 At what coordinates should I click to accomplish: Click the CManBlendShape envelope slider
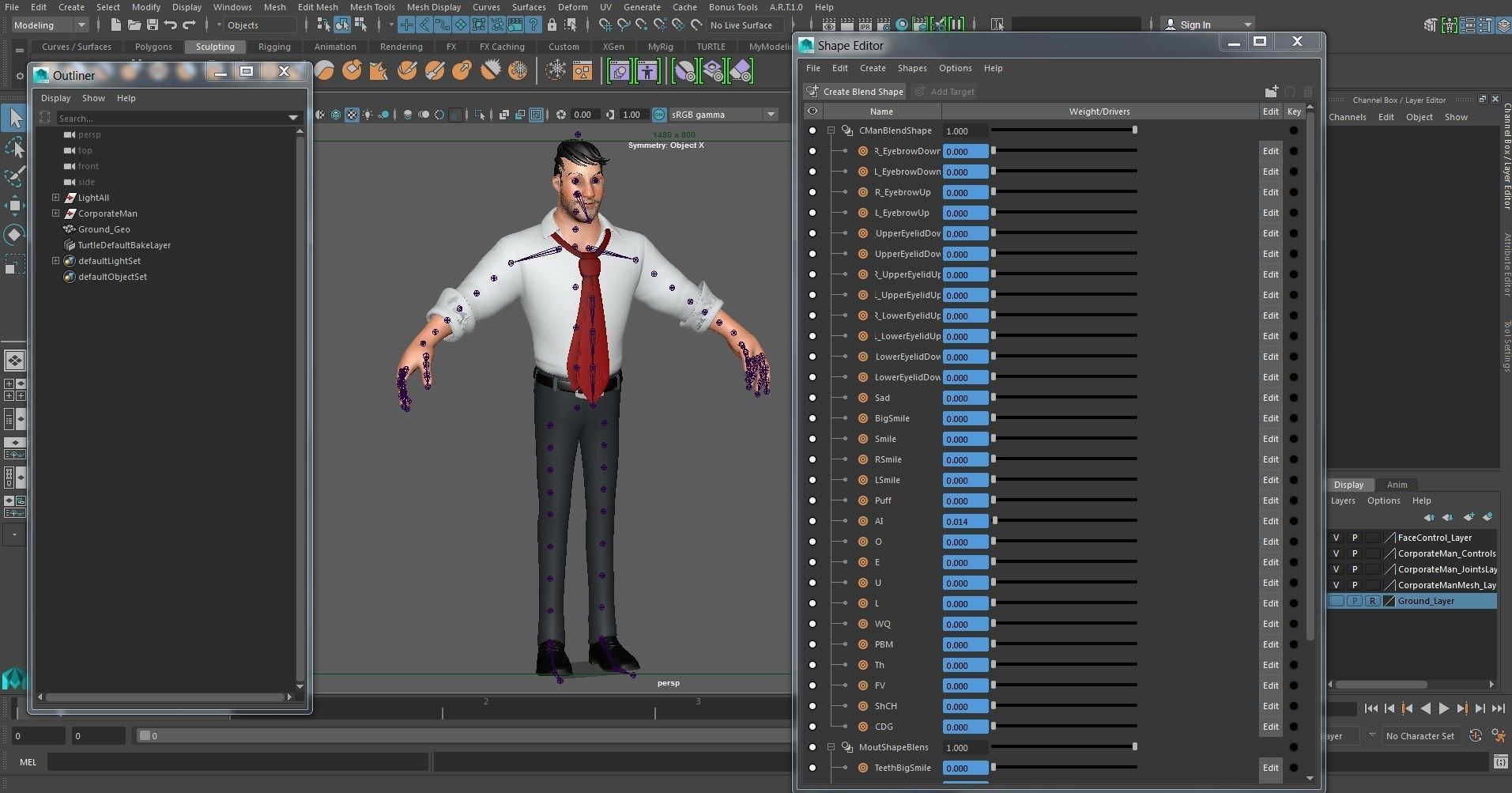click(1064, 130)
